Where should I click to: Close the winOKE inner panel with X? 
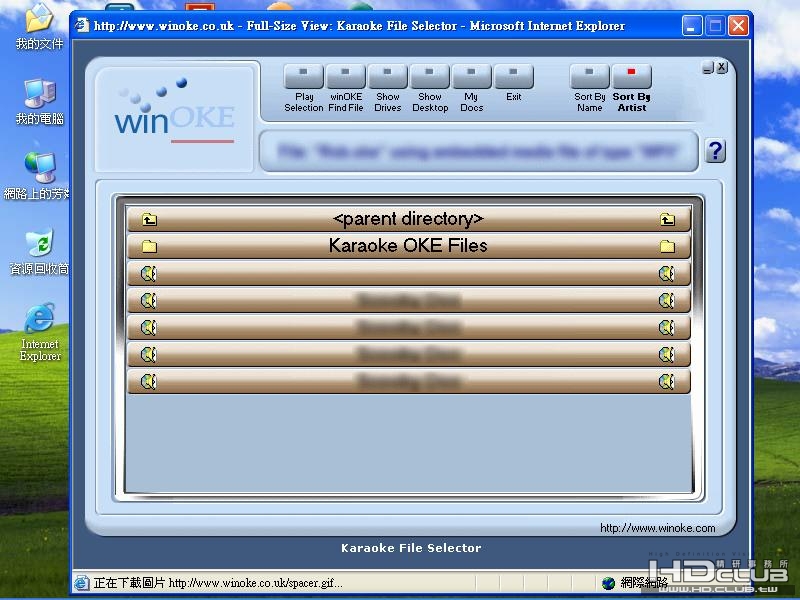[721, 67]
